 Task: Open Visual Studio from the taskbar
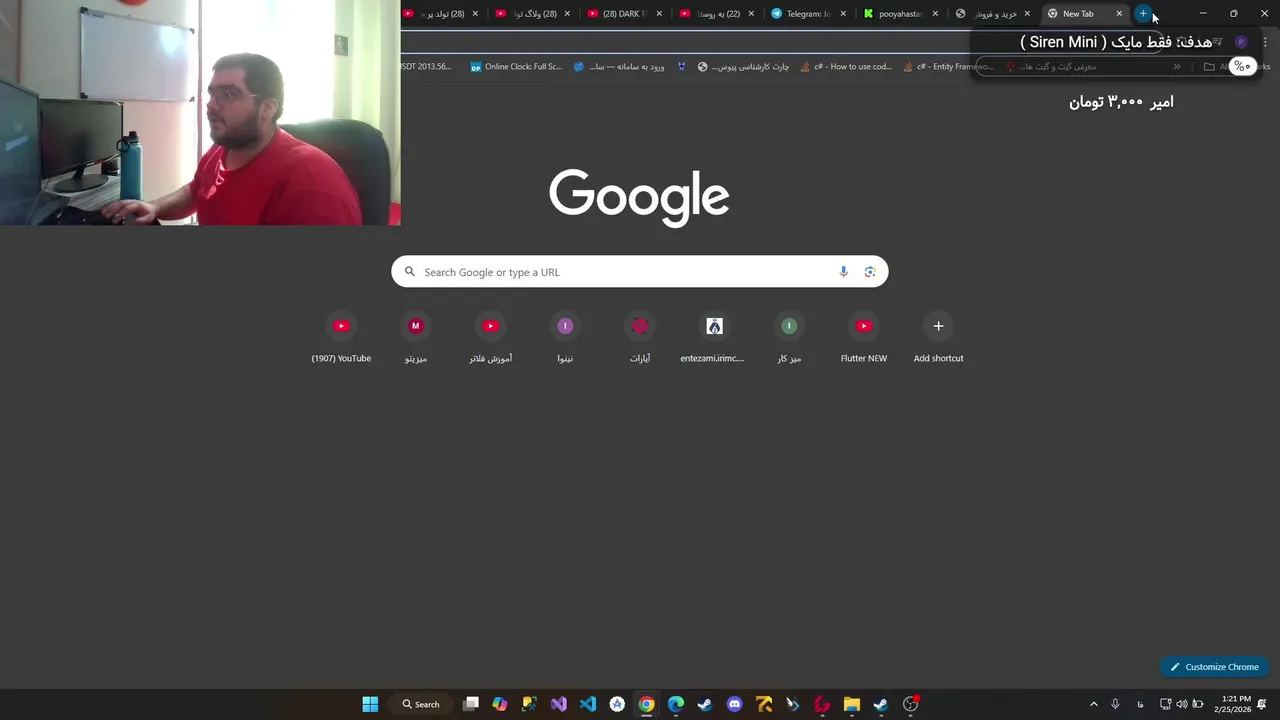558,704
